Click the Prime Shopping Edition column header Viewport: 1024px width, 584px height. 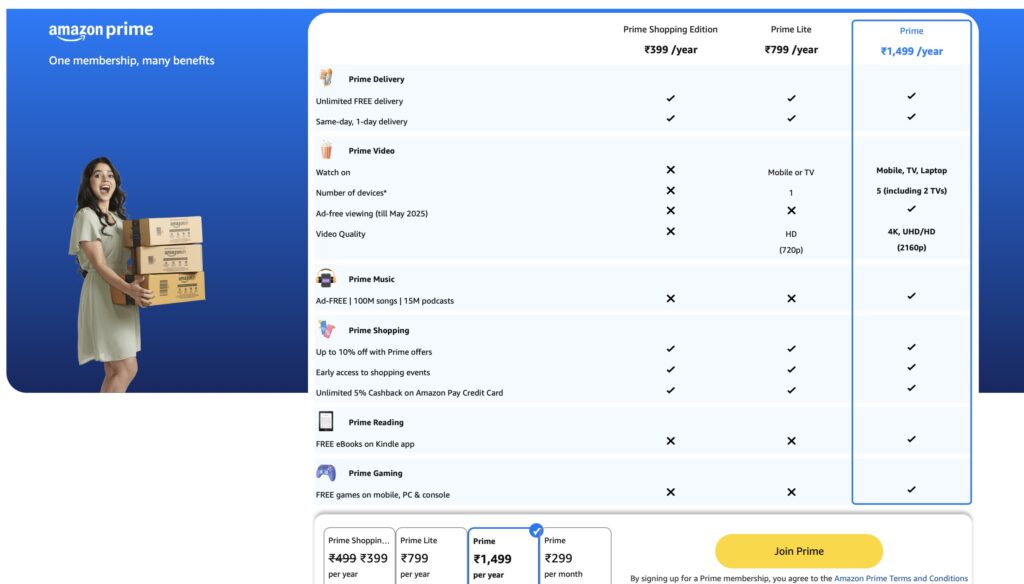point(670,29)
